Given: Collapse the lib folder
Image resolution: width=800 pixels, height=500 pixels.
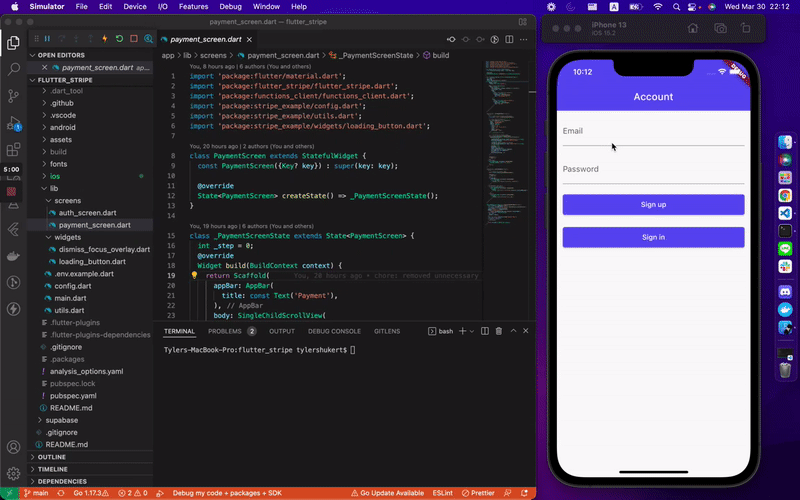Looking at the screenshot, I should click(53, 188).
